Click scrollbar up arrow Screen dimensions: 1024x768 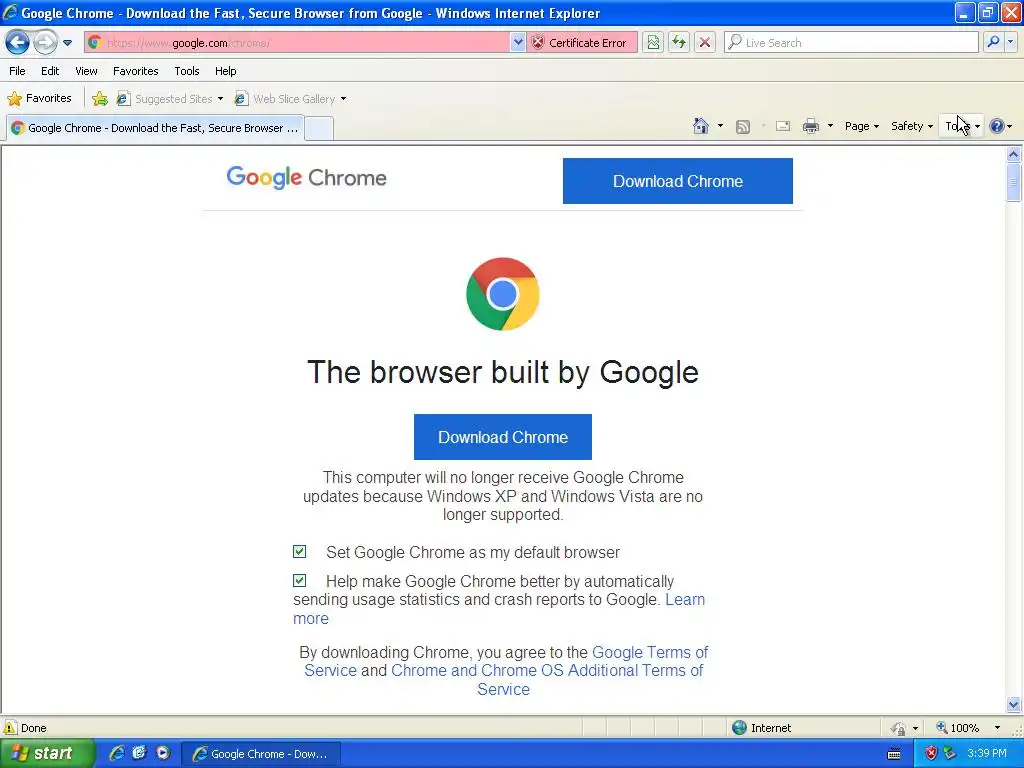click(1014, 155)
